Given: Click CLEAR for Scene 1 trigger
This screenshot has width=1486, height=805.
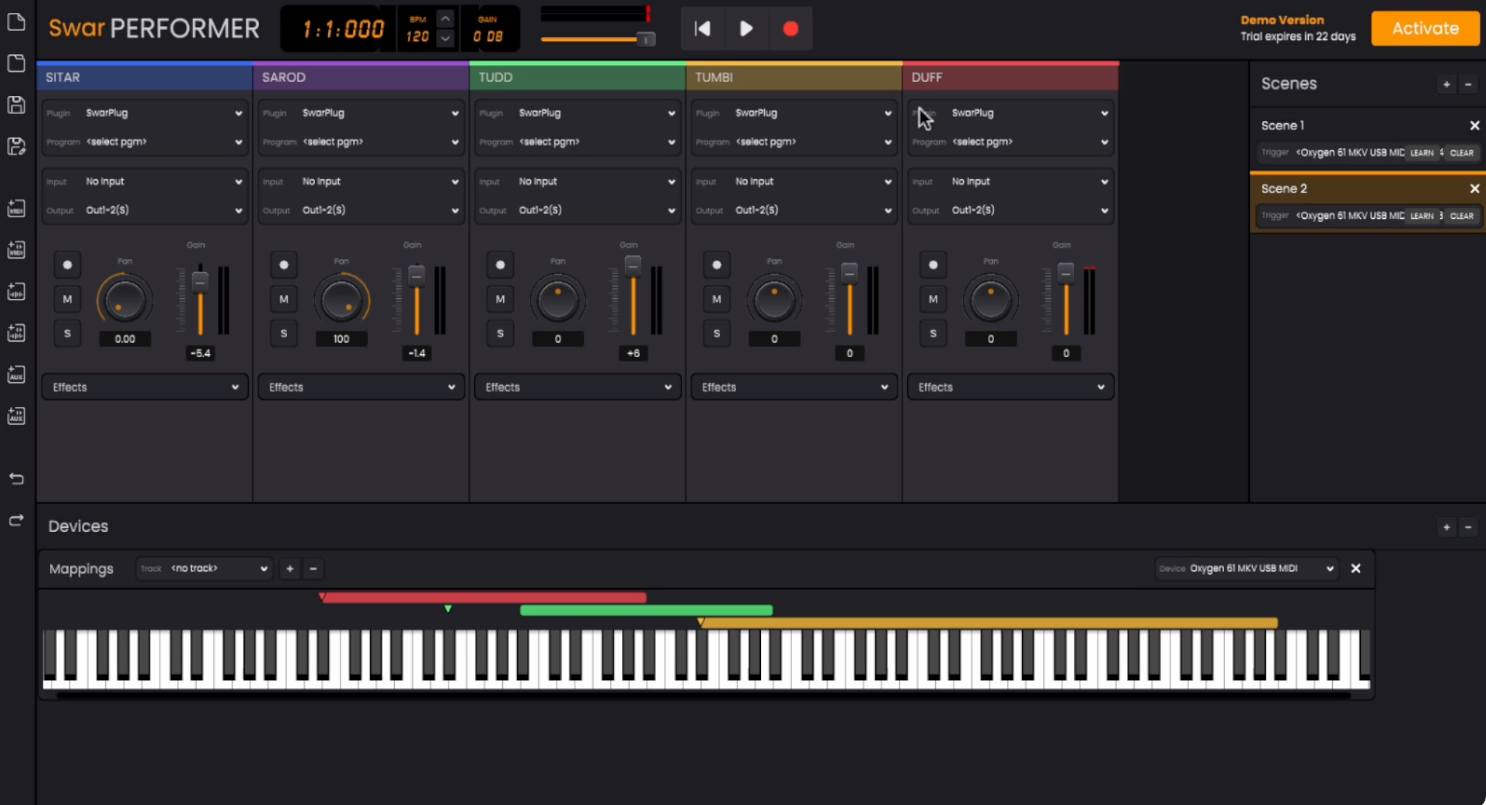Looking at the screenshot, I should pos(1461,153).
